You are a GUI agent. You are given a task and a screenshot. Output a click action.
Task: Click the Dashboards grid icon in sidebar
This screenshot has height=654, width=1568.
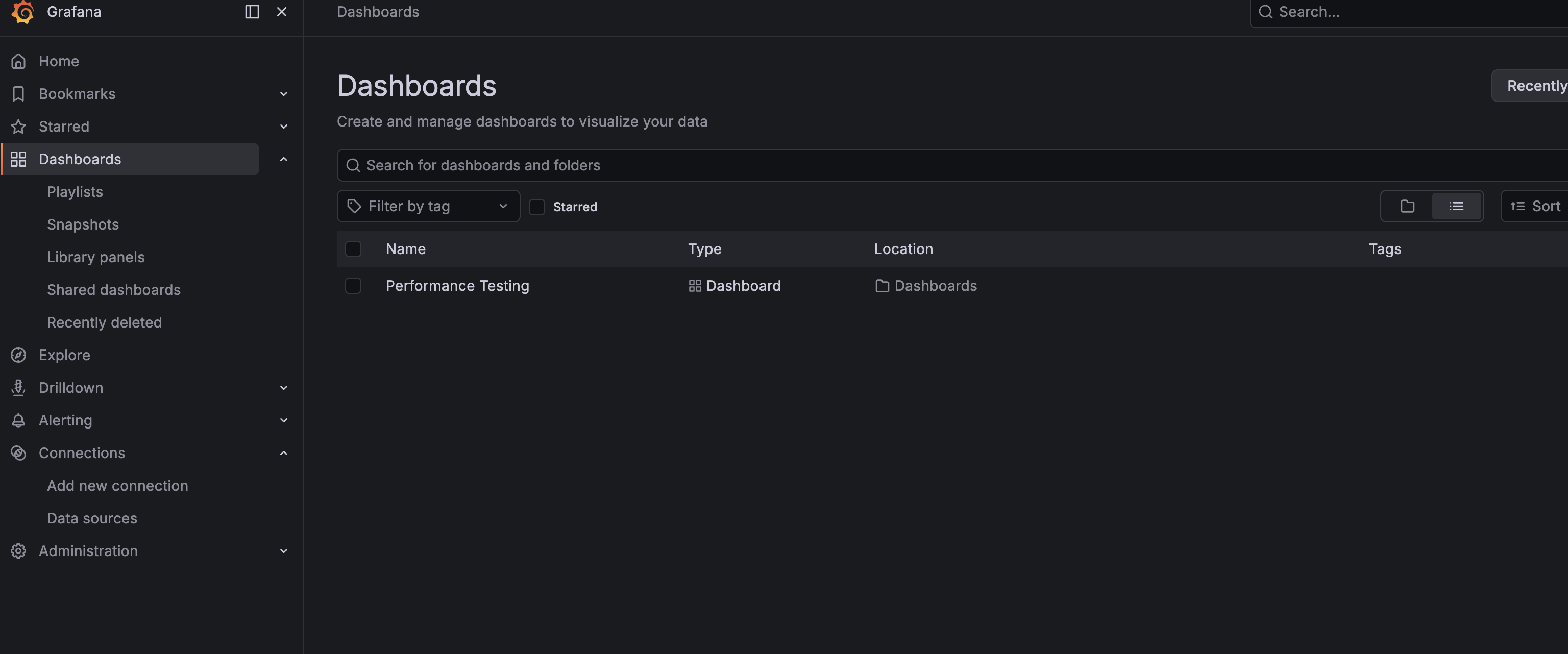click(18, 159)
